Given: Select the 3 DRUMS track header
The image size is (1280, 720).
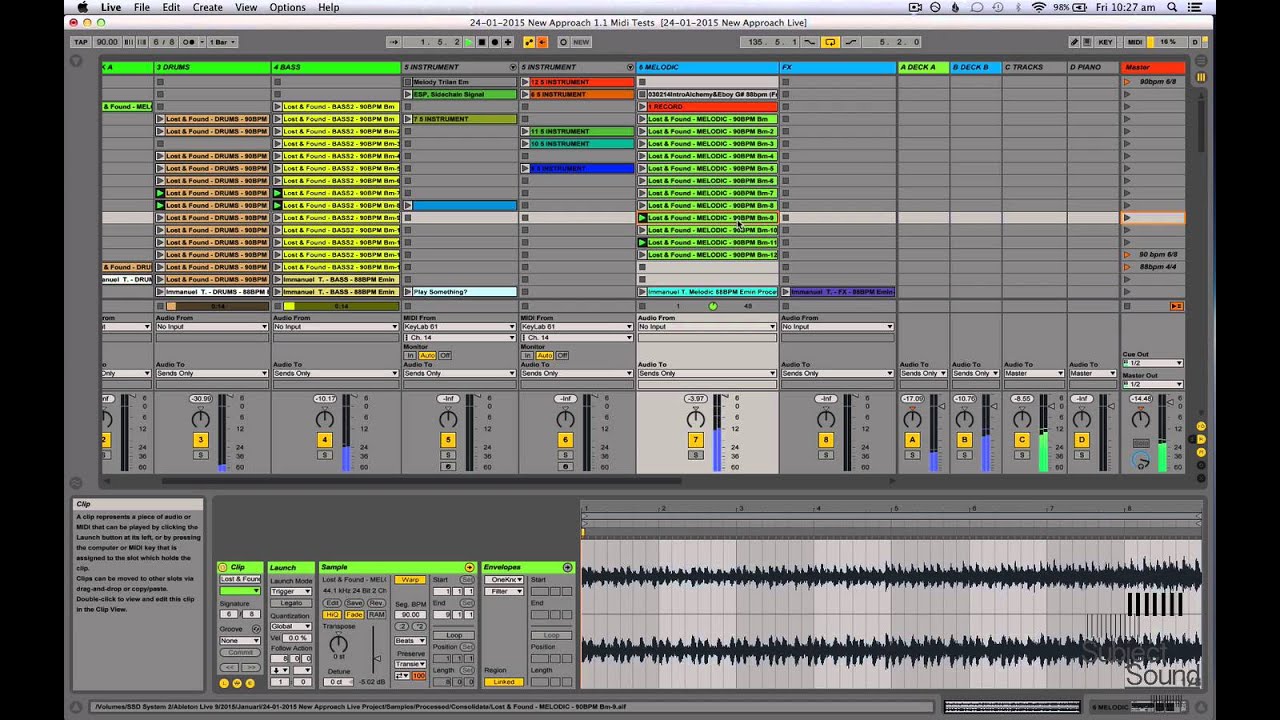Looking at the screenshot, I should click(212, 67).
